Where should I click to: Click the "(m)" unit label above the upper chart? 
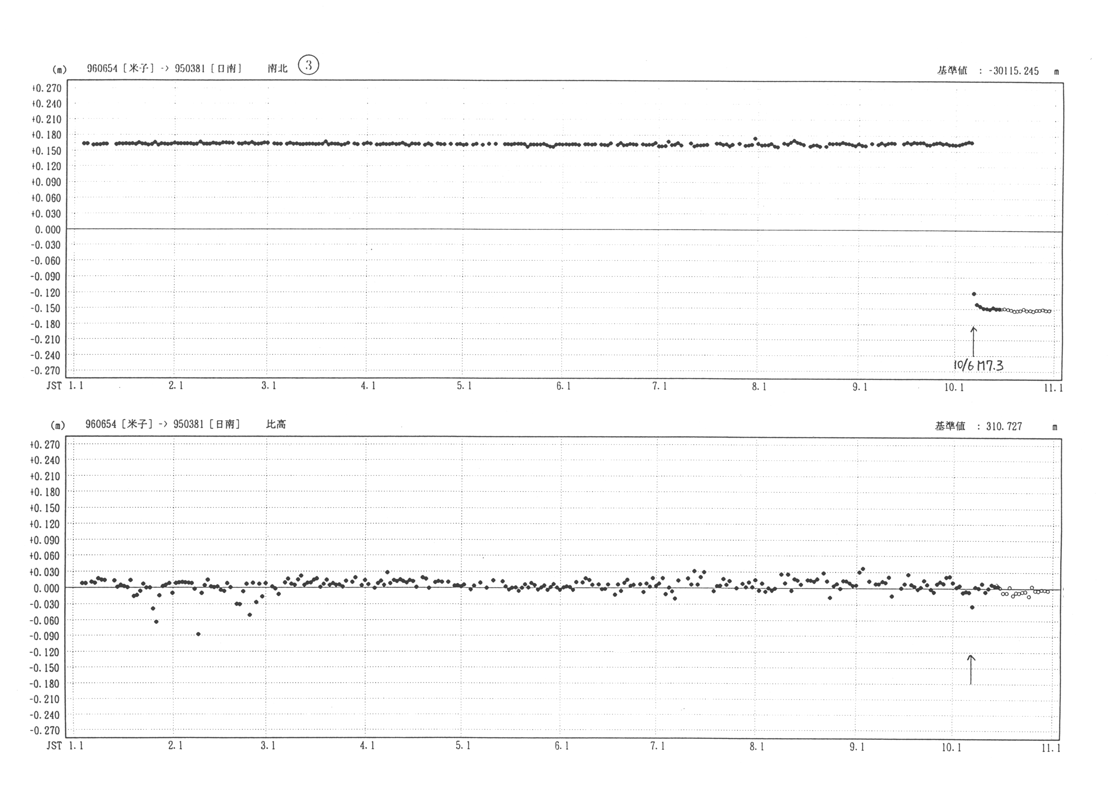point(58,70)
